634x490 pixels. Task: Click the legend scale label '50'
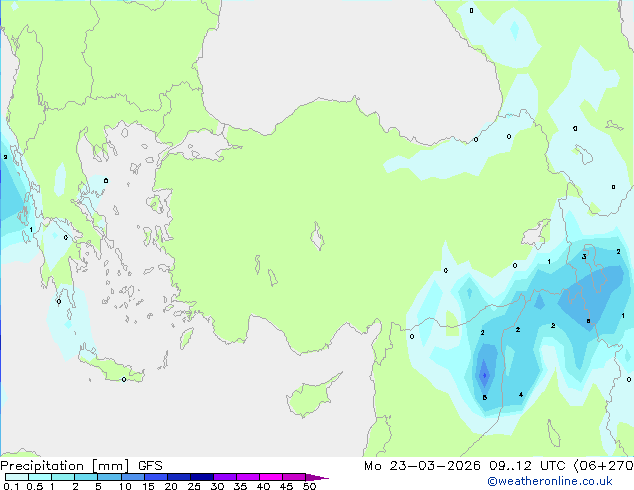(x=309, y=486)
